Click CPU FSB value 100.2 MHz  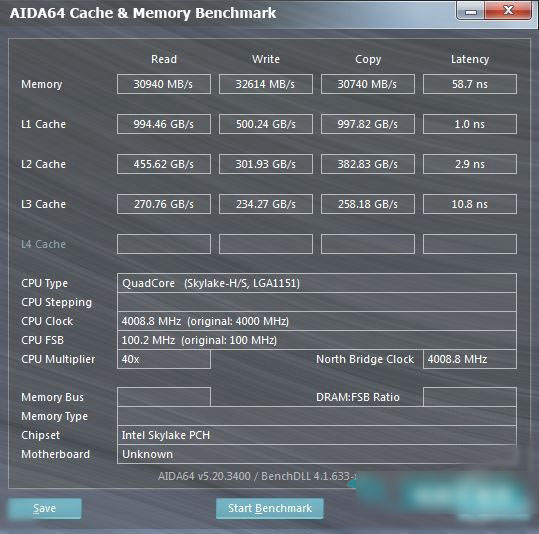[x=317, y=340]
